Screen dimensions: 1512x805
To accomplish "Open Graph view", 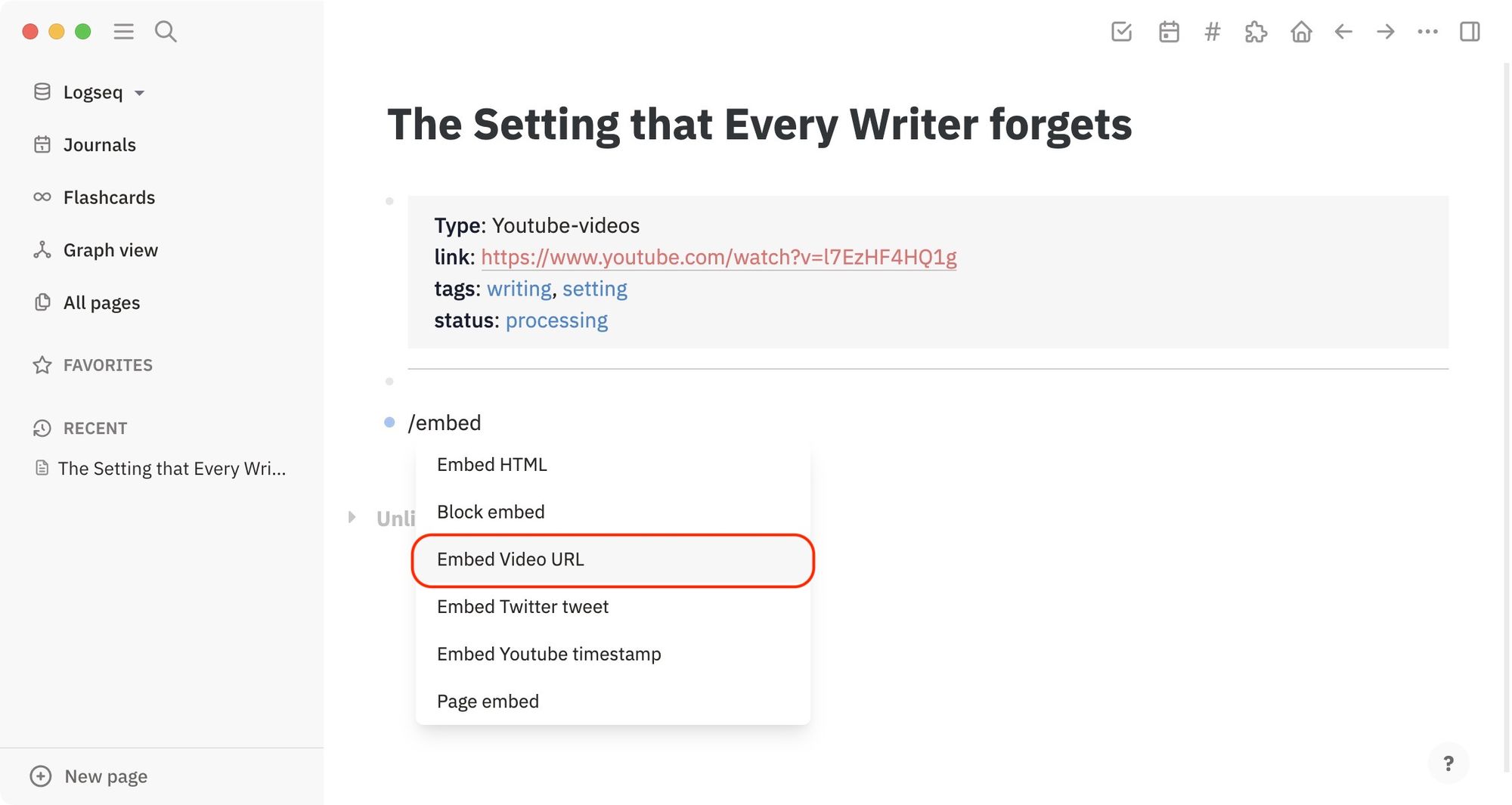I will [110, 250].
